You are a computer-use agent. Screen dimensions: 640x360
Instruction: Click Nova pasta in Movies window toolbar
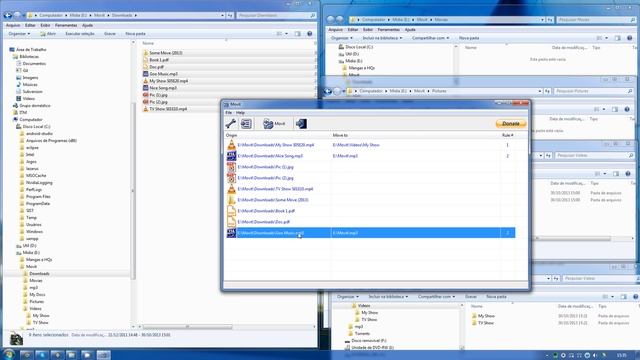469,38
